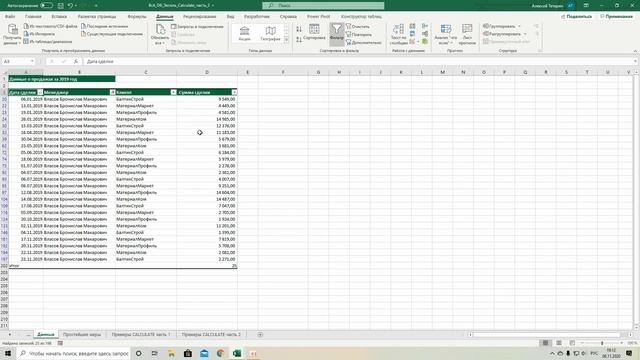Switch to Page Layout view icon
This screenshot has height=360, width=640.
[559, 343]
